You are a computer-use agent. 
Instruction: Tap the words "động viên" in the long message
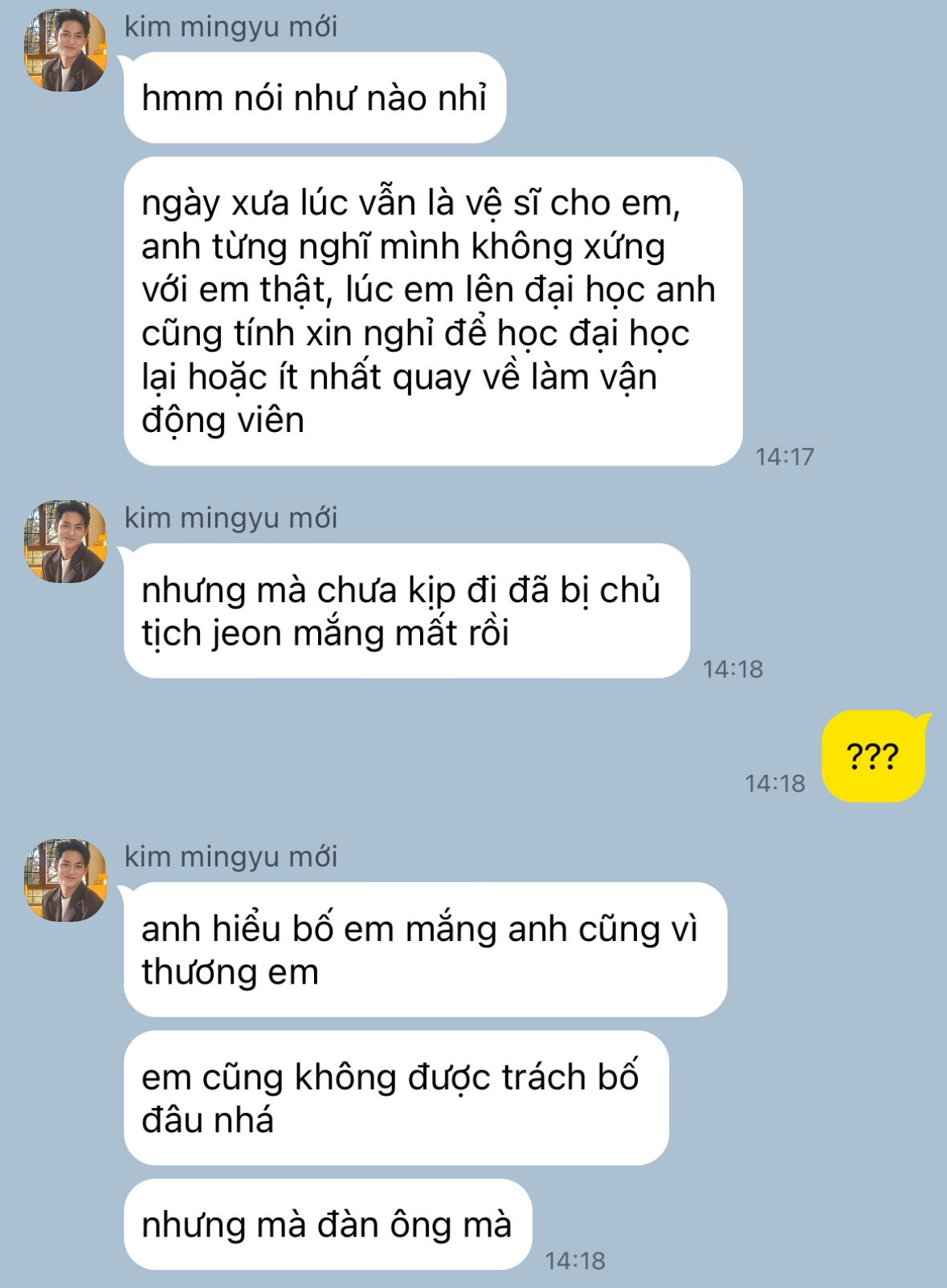coord(222,421)
